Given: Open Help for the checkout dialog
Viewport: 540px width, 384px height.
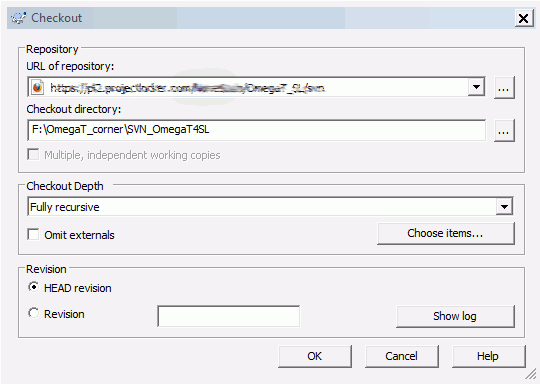Looking at the screenshot, I should 488,356.
